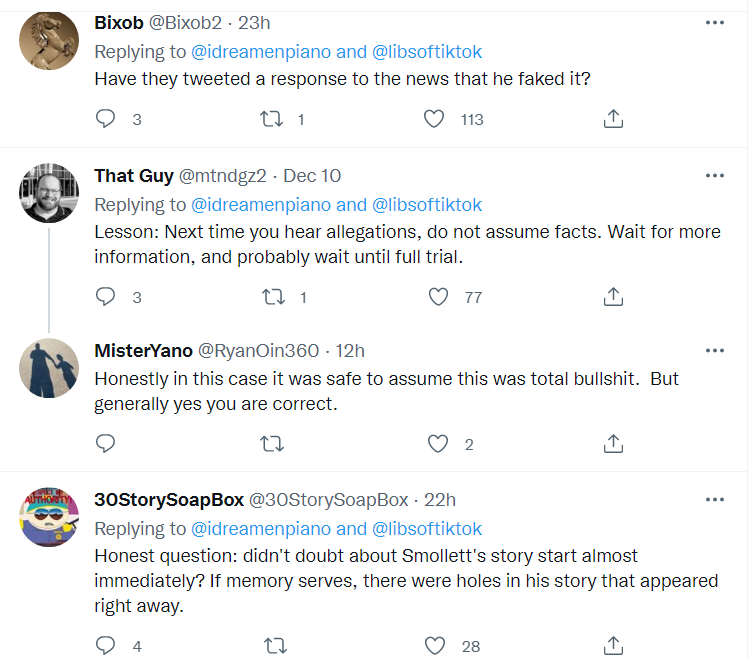This screenshot has width=749, height=660.
Task: Share 30StorySoapBox's tweet
Action: [x=614, y=645]
